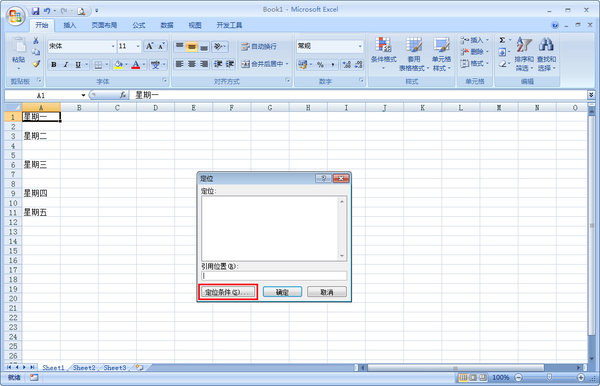Image resolution: width=600 pixels, height=386 pixels.
Task: Open Font dialog launcher
Action: 165,80
